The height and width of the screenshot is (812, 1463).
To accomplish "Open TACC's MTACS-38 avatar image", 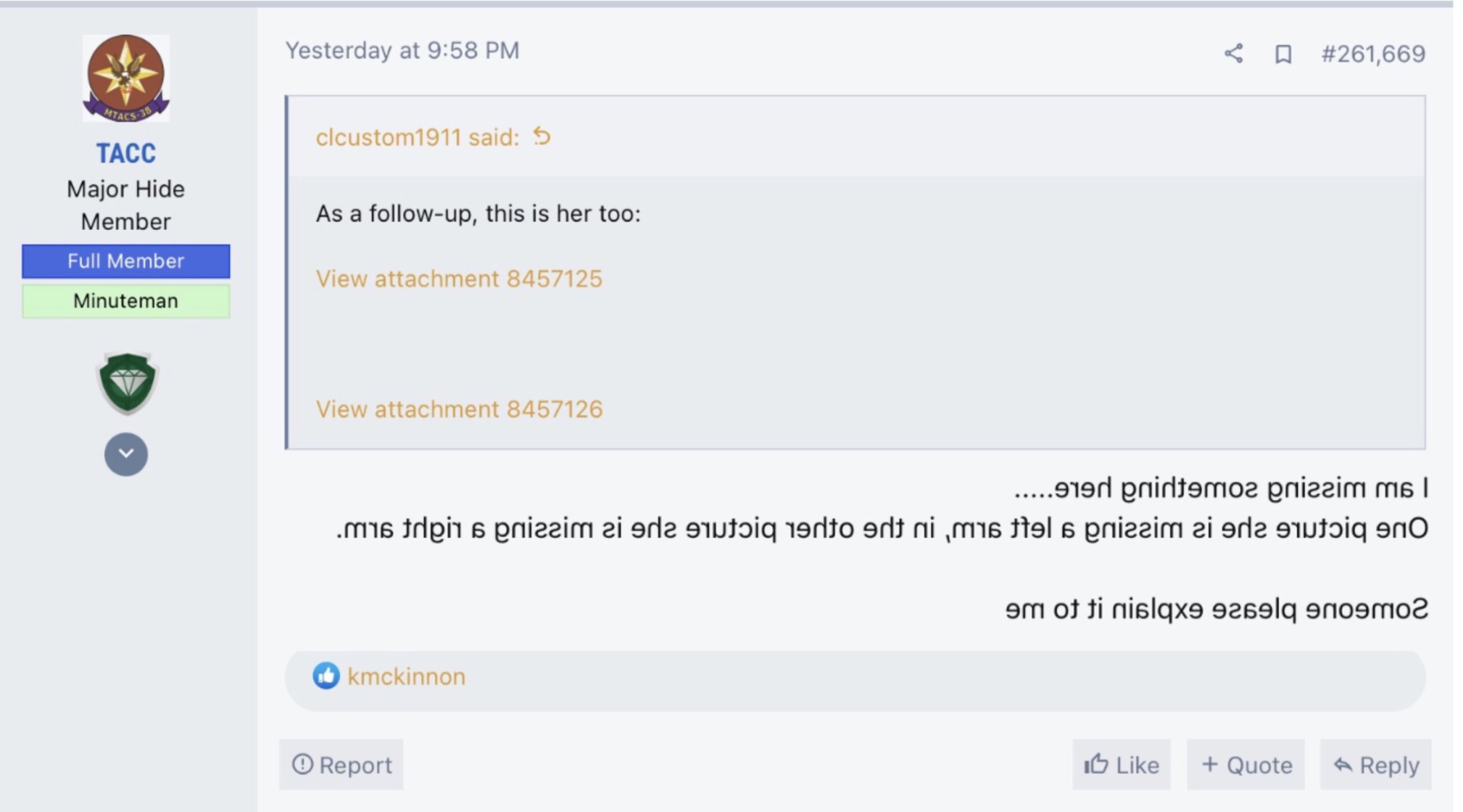I will click(126, 78).
